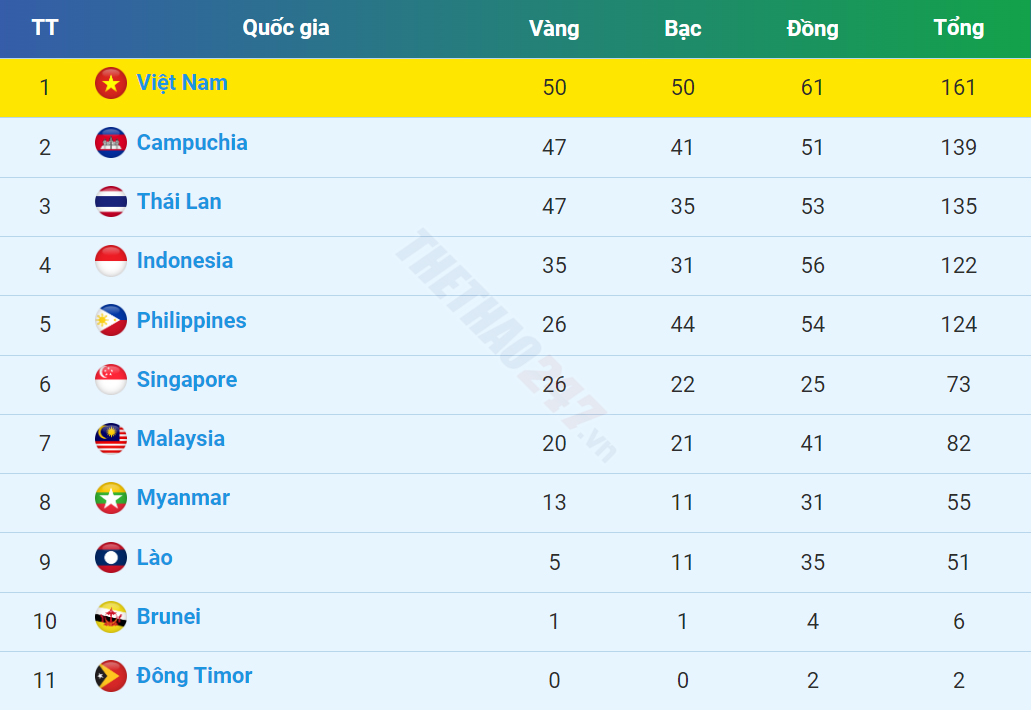Click the Vietnam flag icon
Image resolution: width=1032 pixels, height=720 pixels.
111,83
